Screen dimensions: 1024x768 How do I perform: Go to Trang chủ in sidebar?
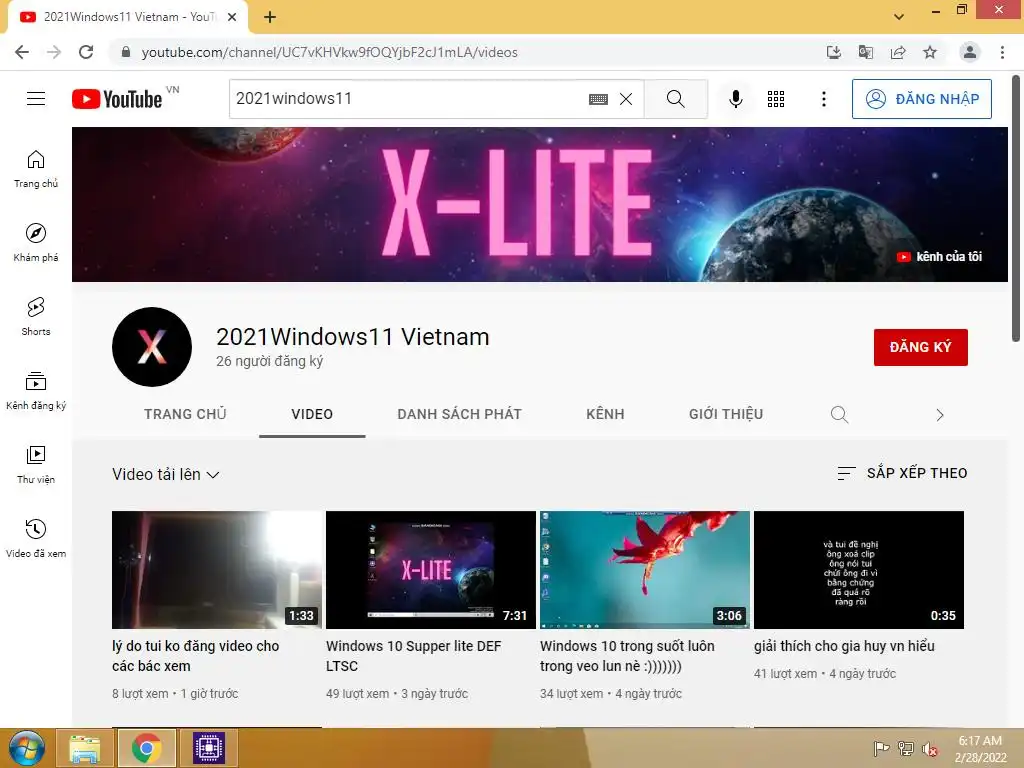[x=36, y=169]
